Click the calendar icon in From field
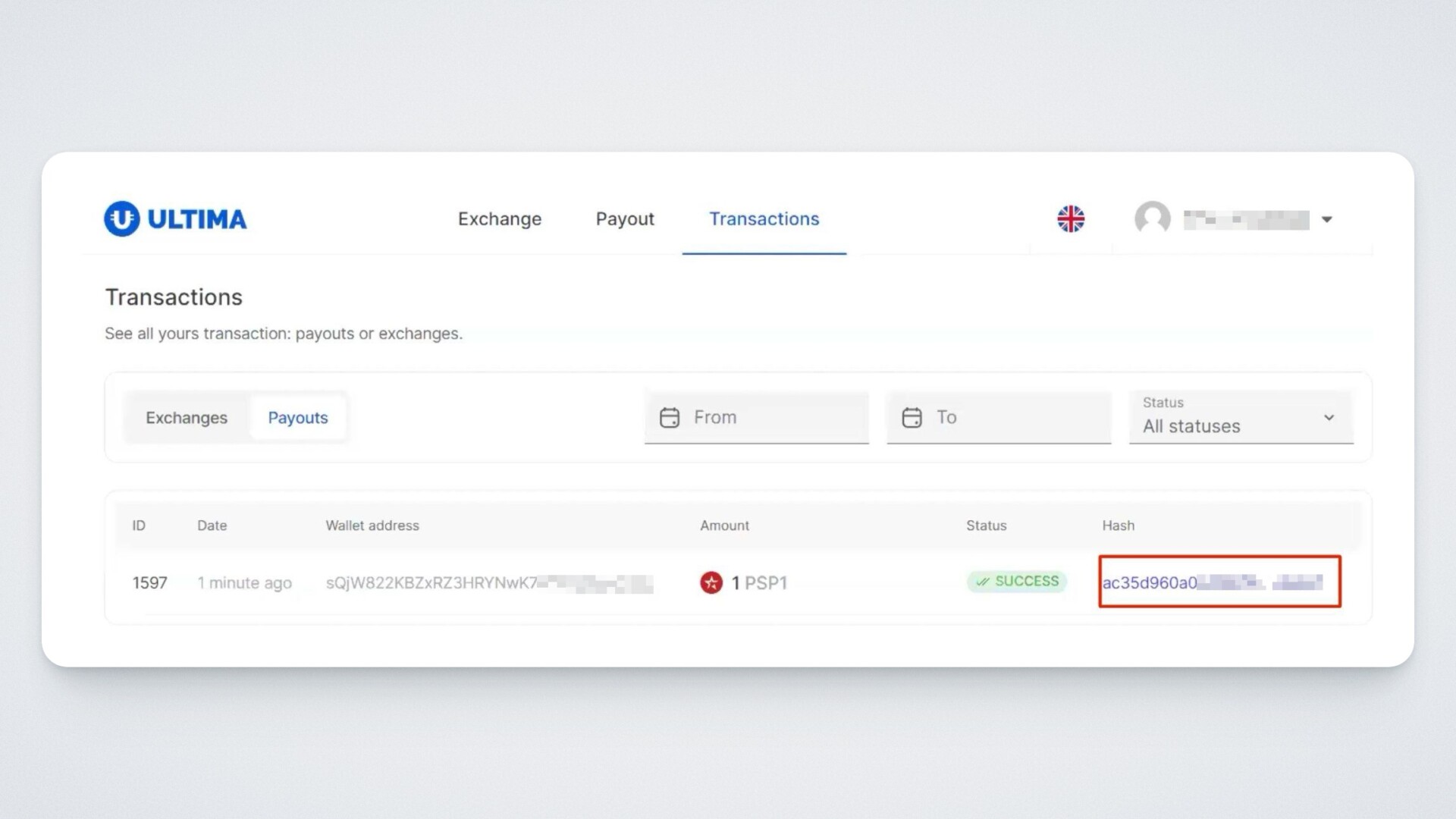This screenshot has width=1456, height=819. click(670, 418)
